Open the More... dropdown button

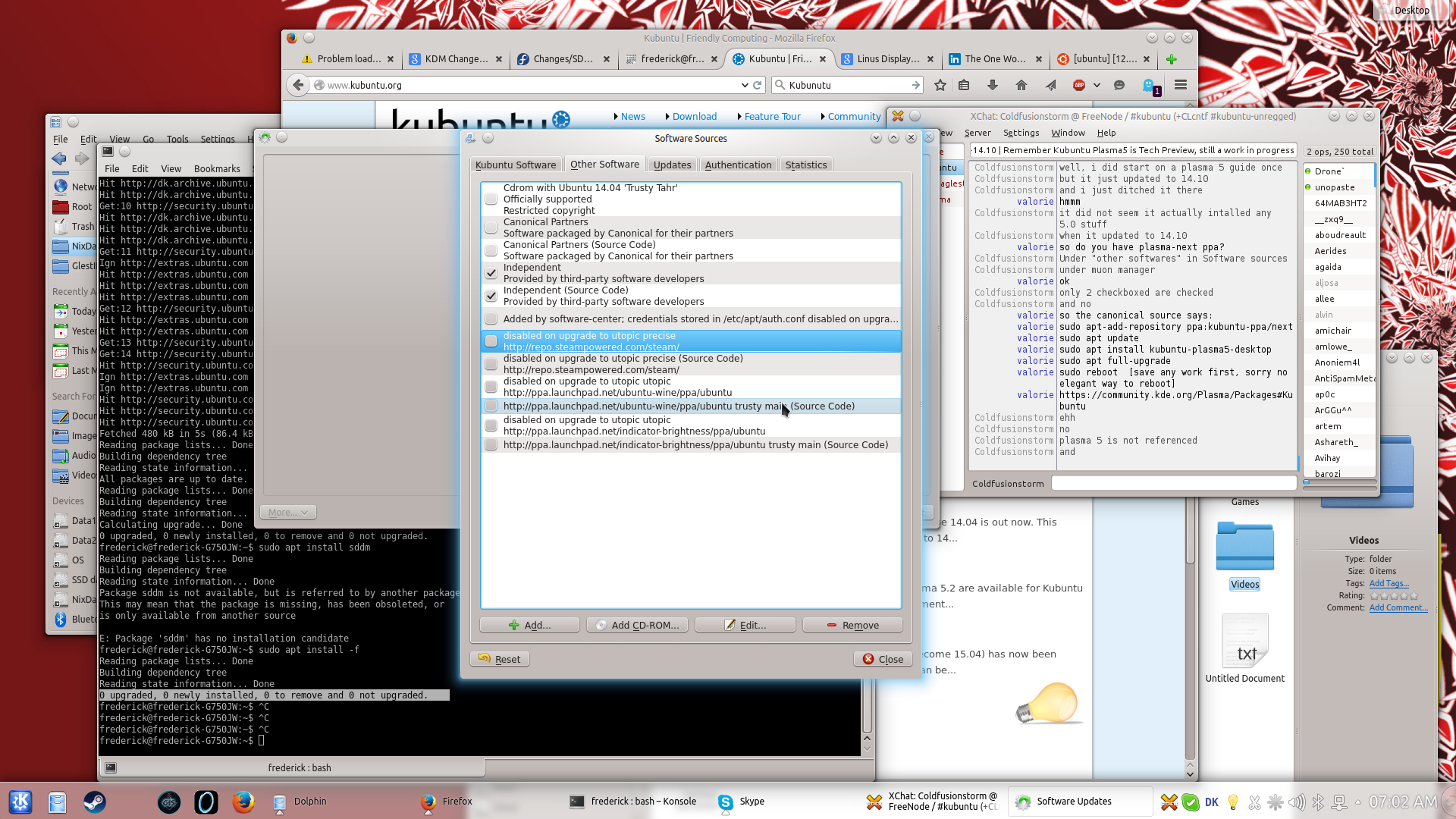pyautogui.click(x=288, y=513)
